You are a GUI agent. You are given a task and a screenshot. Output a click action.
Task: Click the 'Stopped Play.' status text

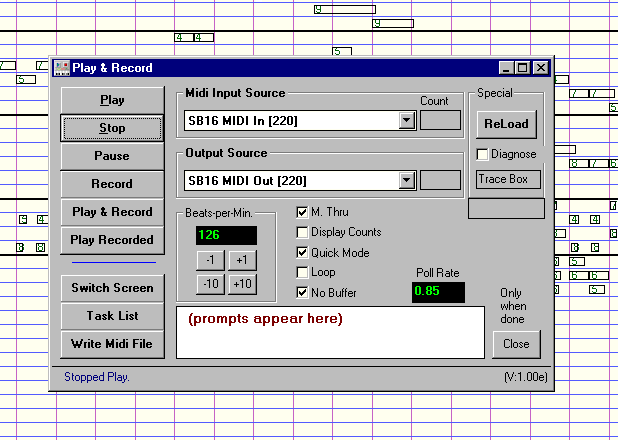pos(97,377)
